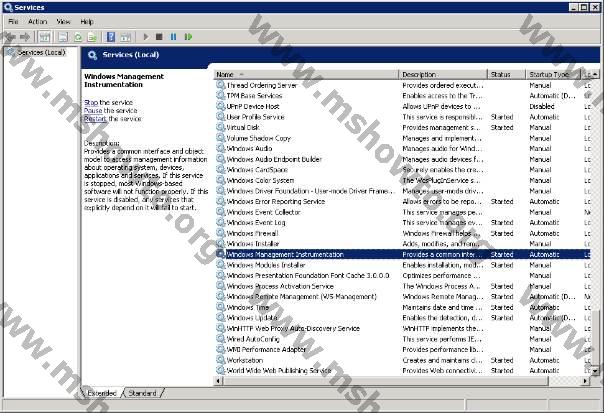The width and height of the screenshot is (604, 413).
Task: Select the Wired AutoConfig service
Action: 402,339
